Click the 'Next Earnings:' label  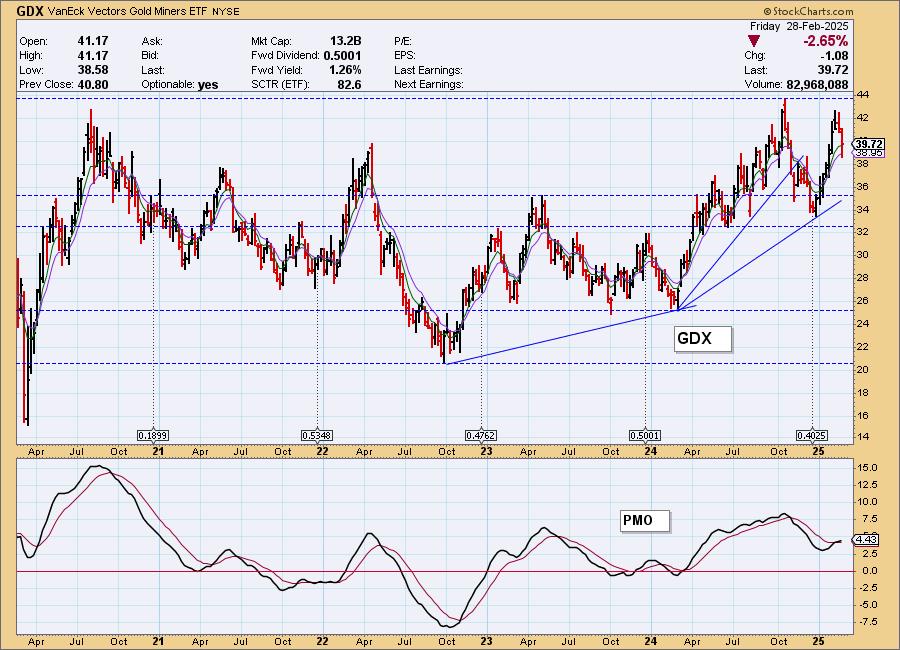tap(428, 84)
